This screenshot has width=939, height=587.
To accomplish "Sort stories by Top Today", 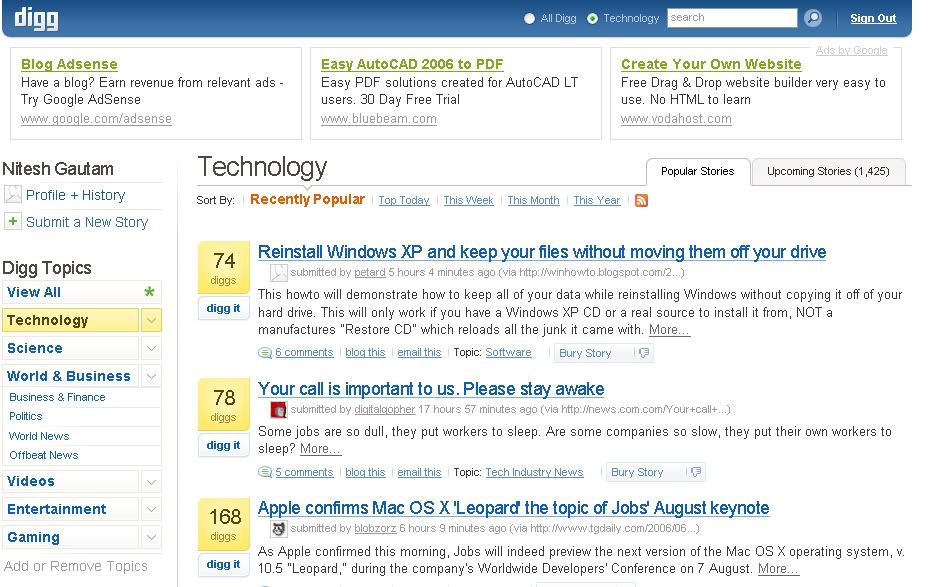I will [x=404, y=200].
